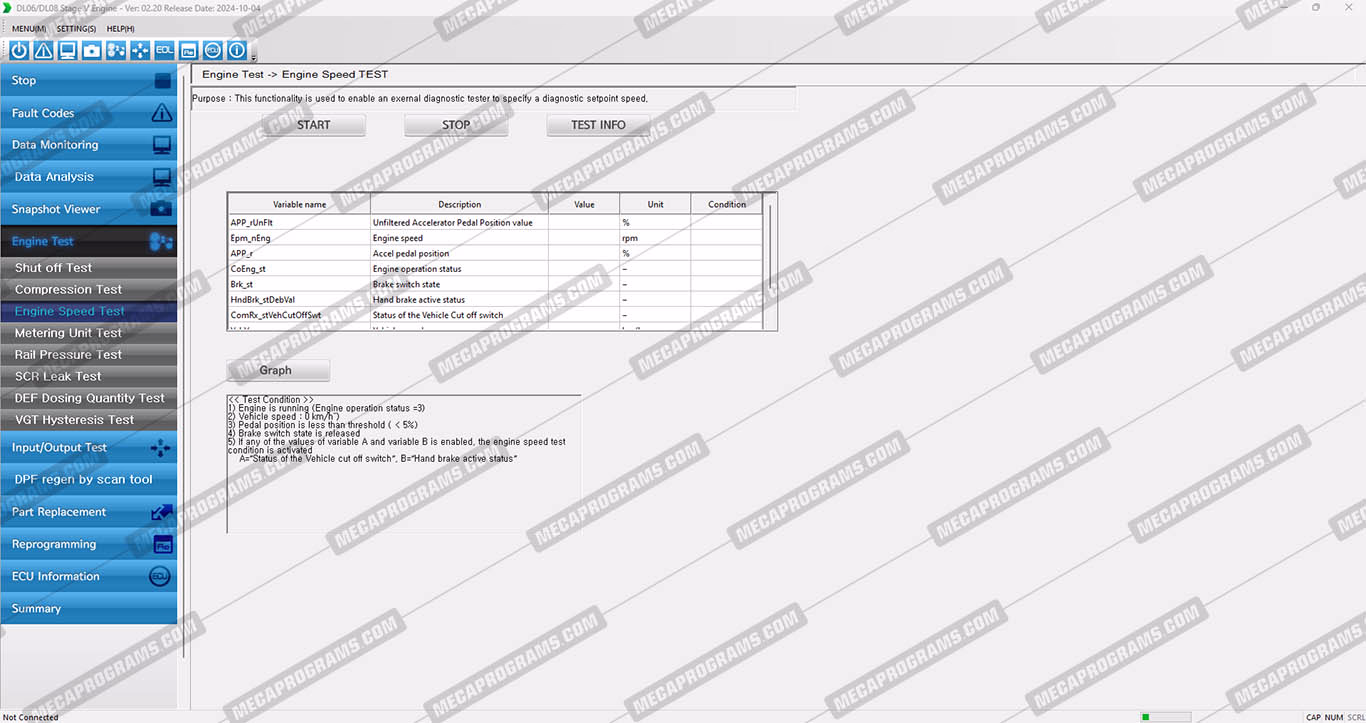The image size is (1366, 723).
Task: Click the 'rpm' unit cell
Action: pyautogui.click(x=655, y=238)
